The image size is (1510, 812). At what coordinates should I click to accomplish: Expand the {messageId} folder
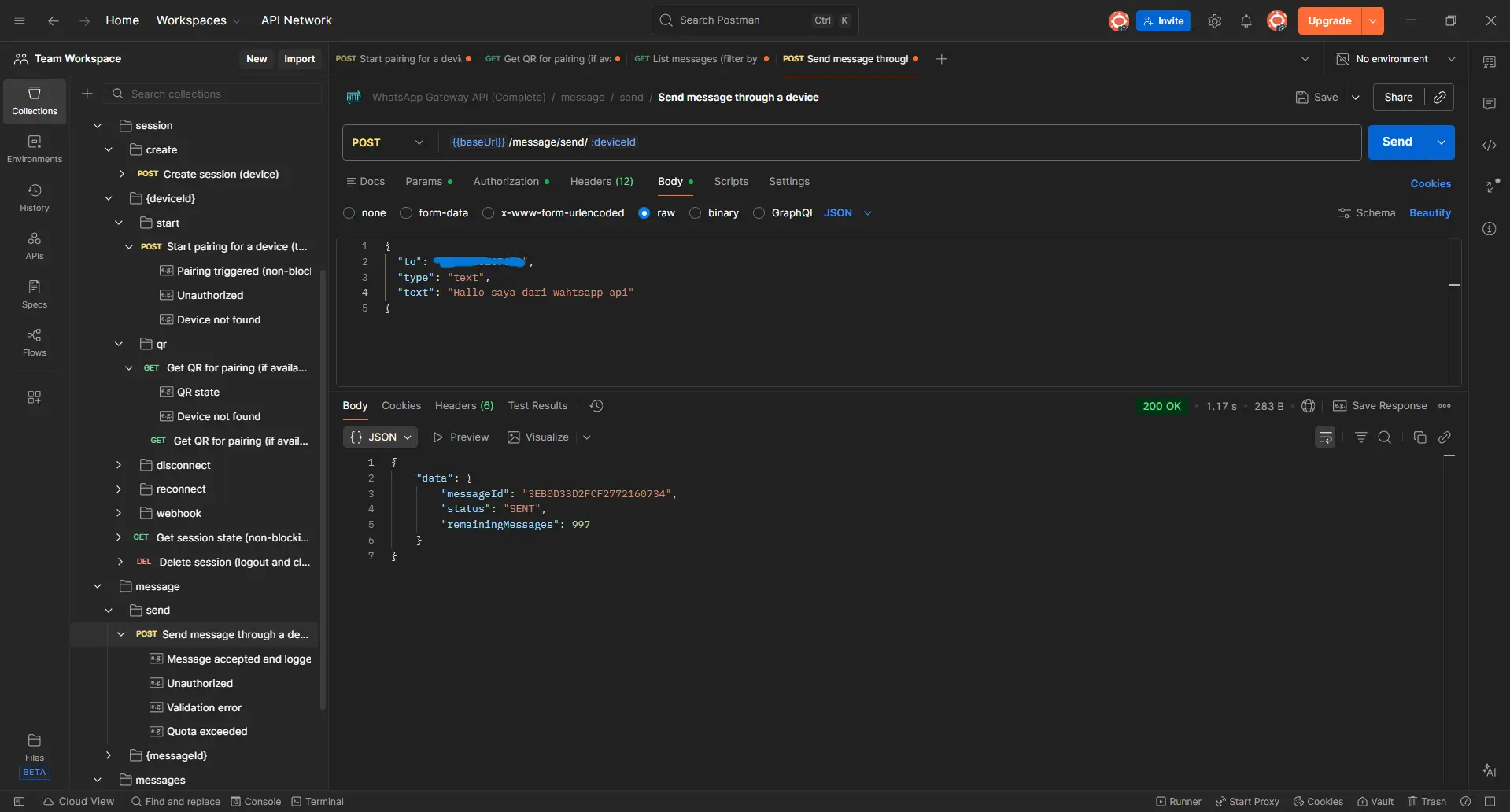109,755
